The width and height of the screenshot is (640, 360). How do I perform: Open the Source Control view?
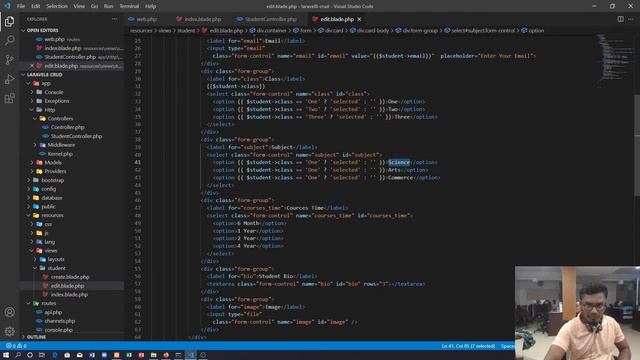(x=9, y=60)
